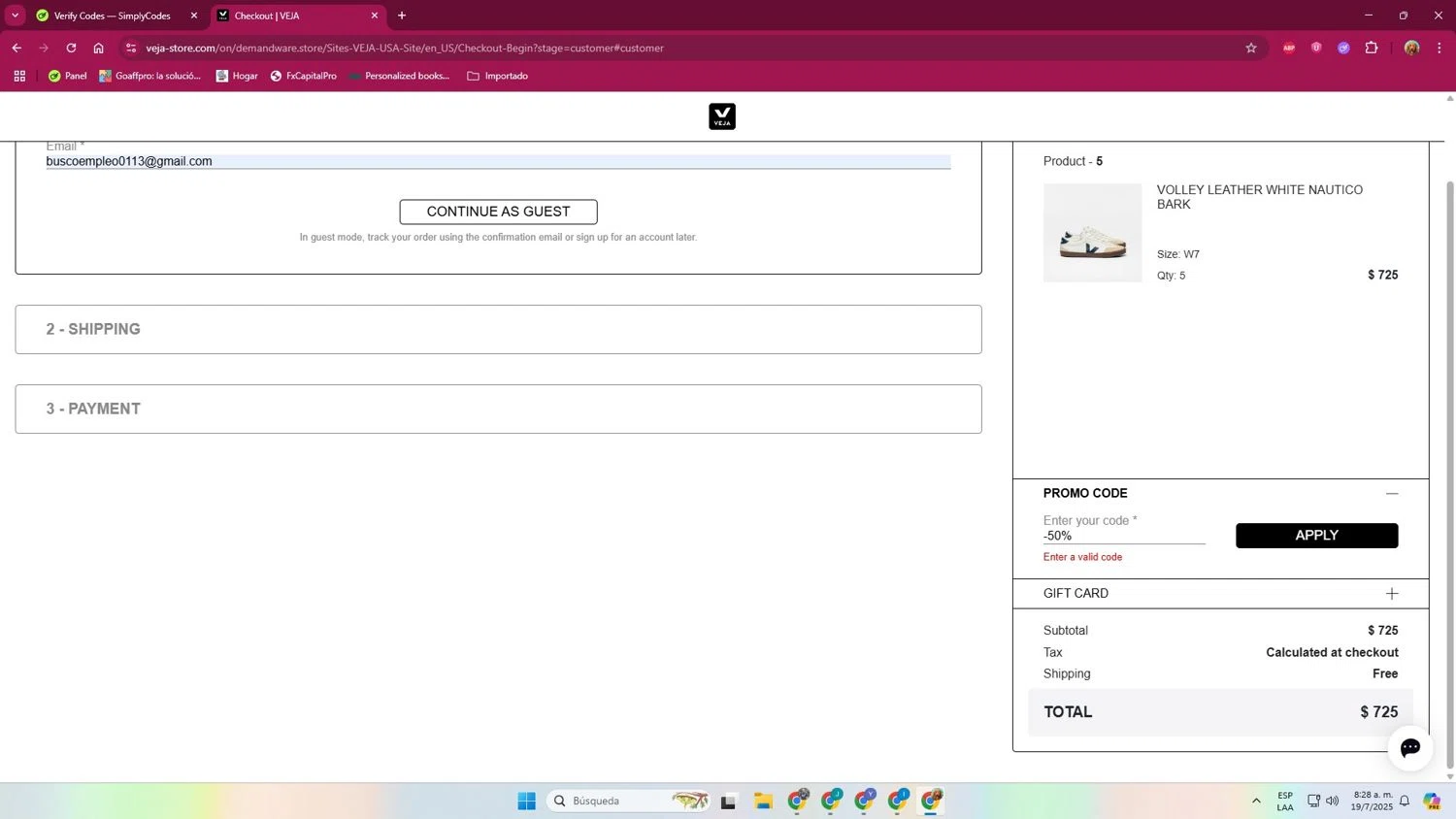Screen dimensions: 1456x819
Task: Bookmark this page with star icon
Action: (1251, 48)
